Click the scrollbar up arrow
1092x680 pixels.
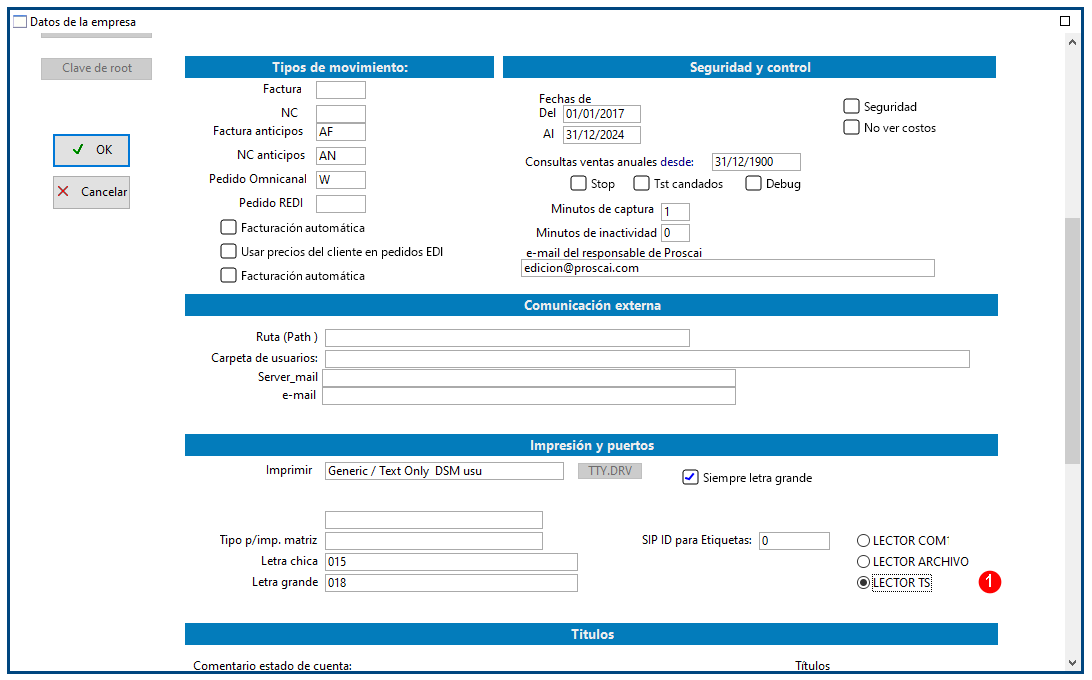1072,42
